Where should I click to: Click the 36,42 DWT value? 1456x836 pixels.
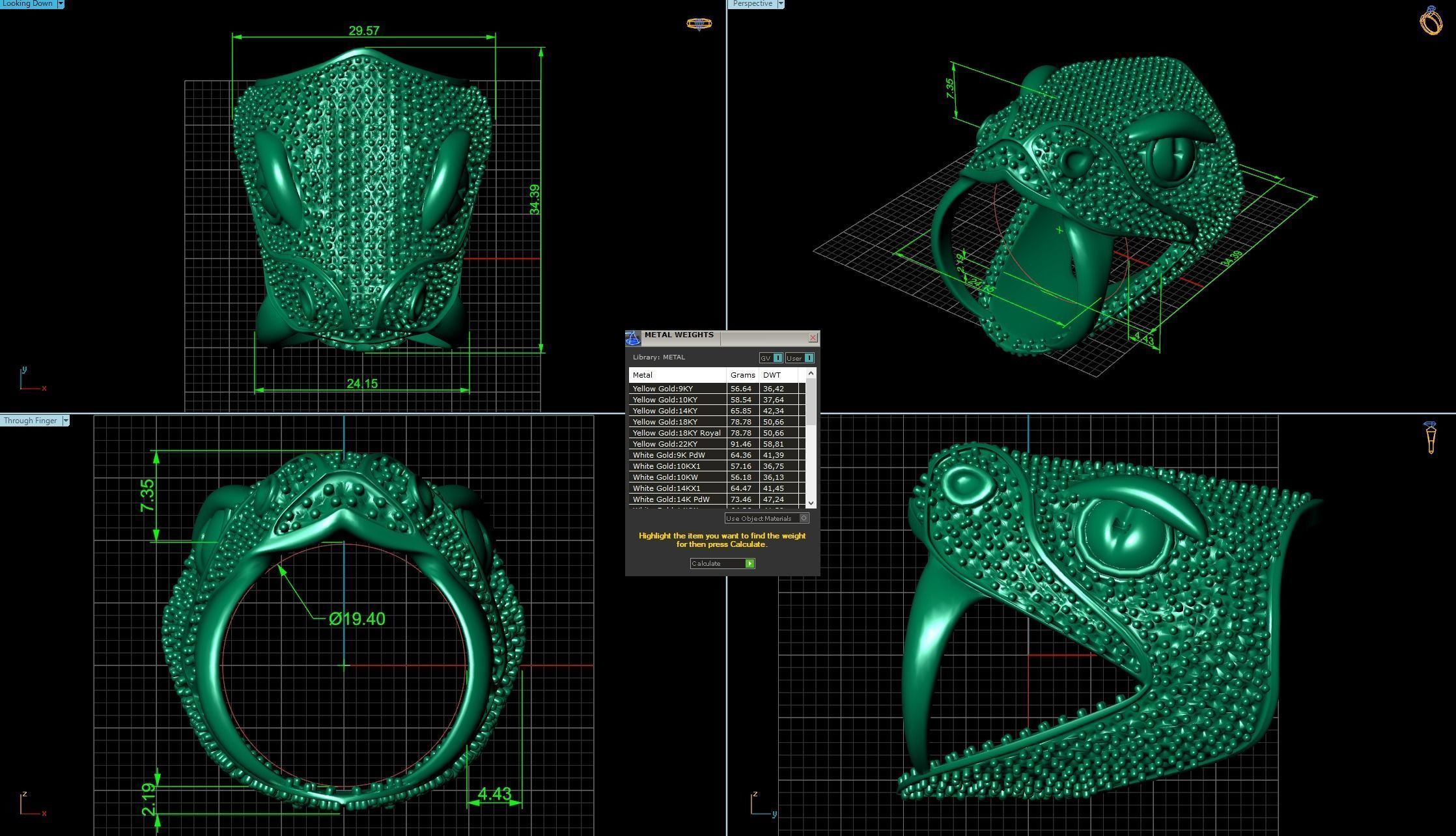[773, 389]
